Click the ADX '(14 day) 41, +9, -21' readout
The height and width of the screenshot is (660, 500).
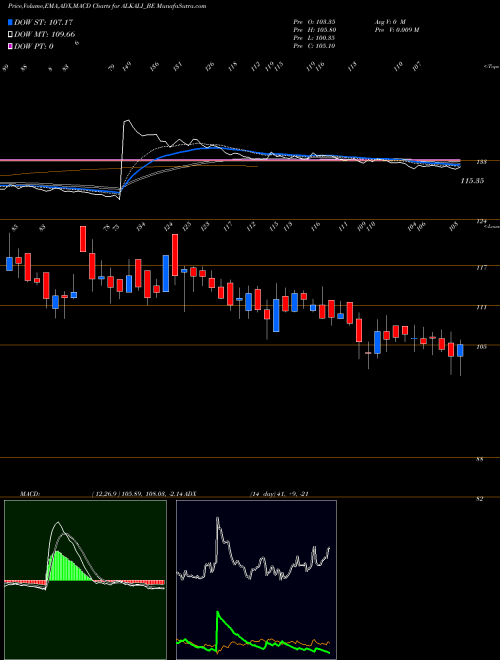click(x=279, y=493)
